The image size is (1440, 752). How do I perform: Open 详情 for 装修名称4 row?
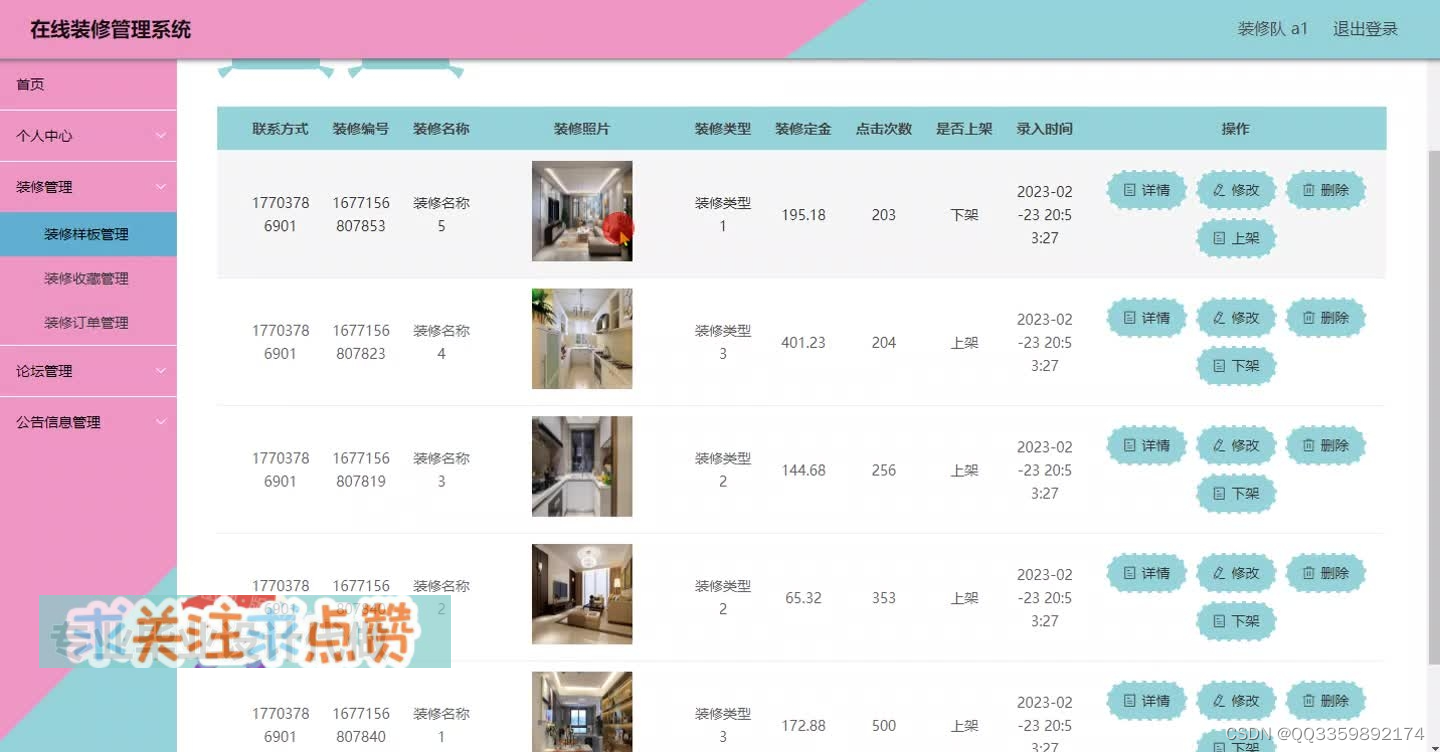pyautogui.click(x=1146, y=318)
